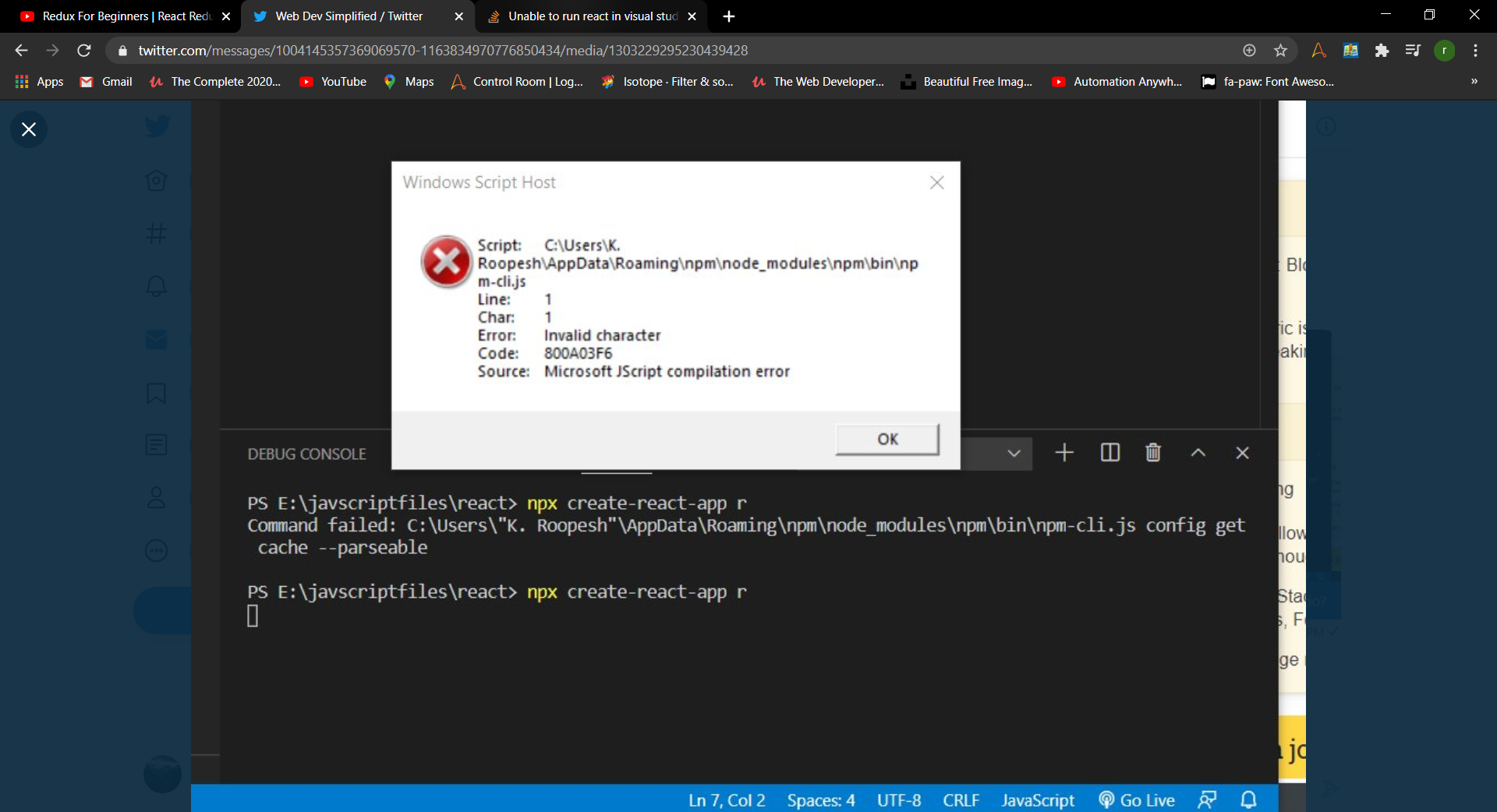Open Control Room bookmark

click(x=517, y=82)
